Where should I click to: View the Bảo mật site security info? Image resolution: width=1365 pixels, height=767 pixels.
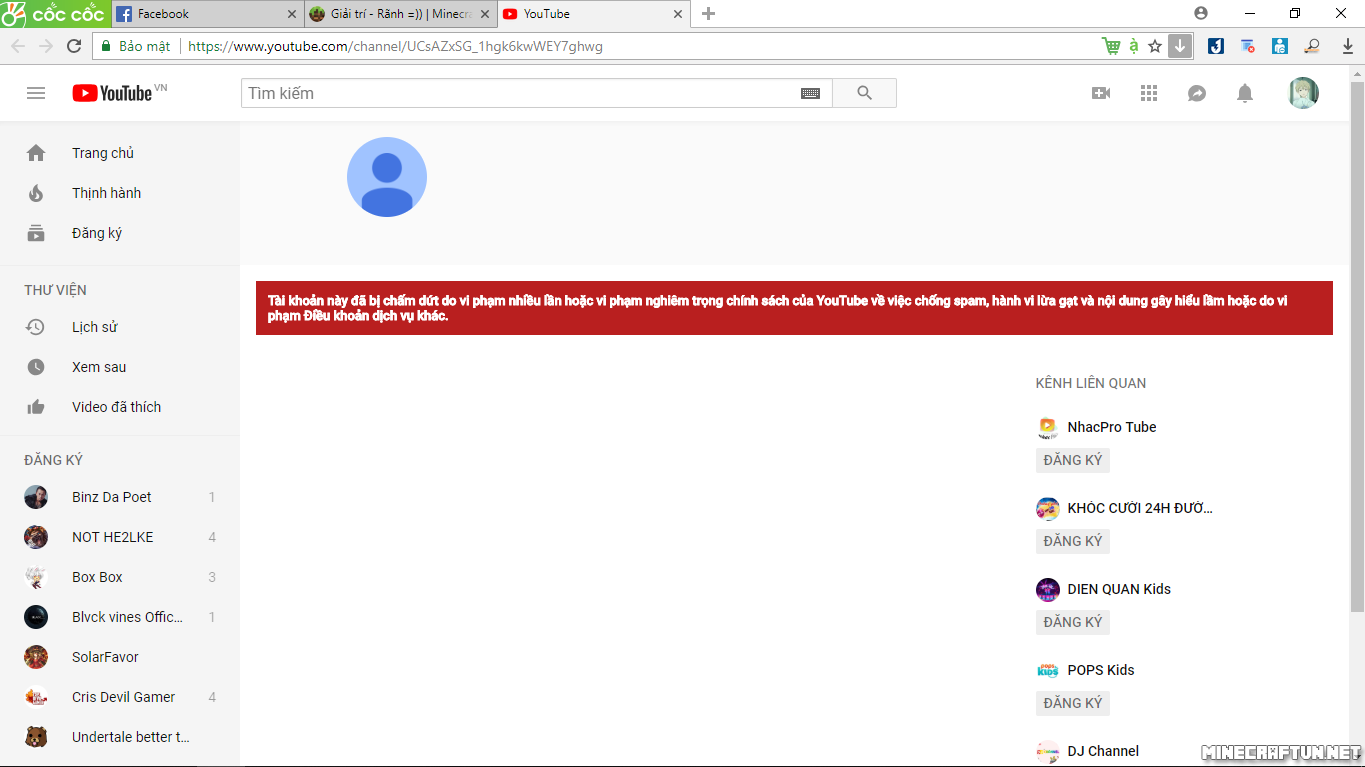click(136, 46)
